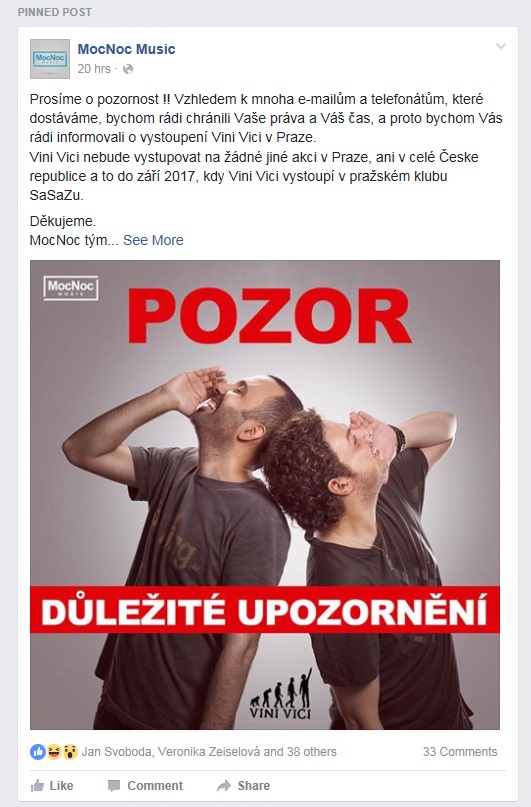Click the public globe privacy icon
Viewport: 531px width, 807px height.
pos(128,69)
